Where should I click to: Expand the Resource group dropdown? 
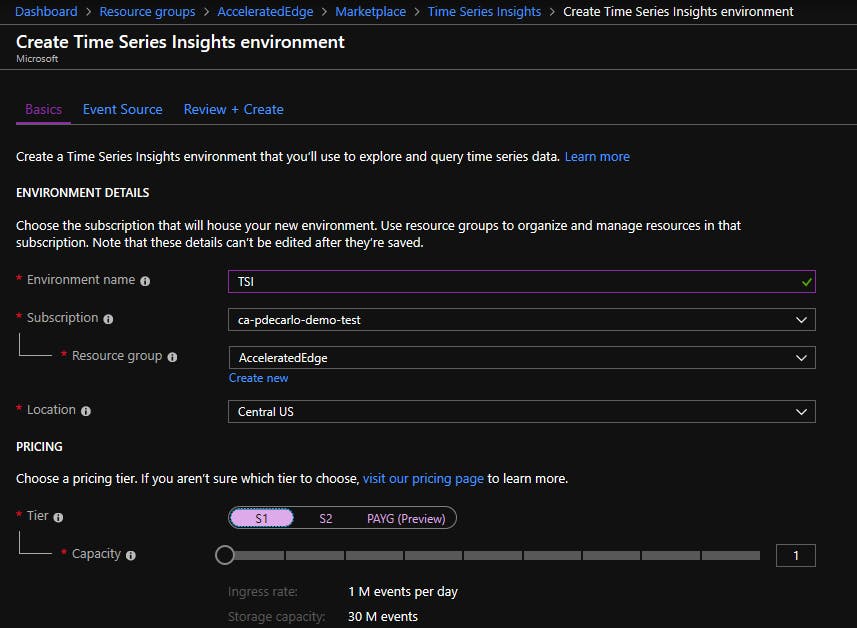point(521,358)
